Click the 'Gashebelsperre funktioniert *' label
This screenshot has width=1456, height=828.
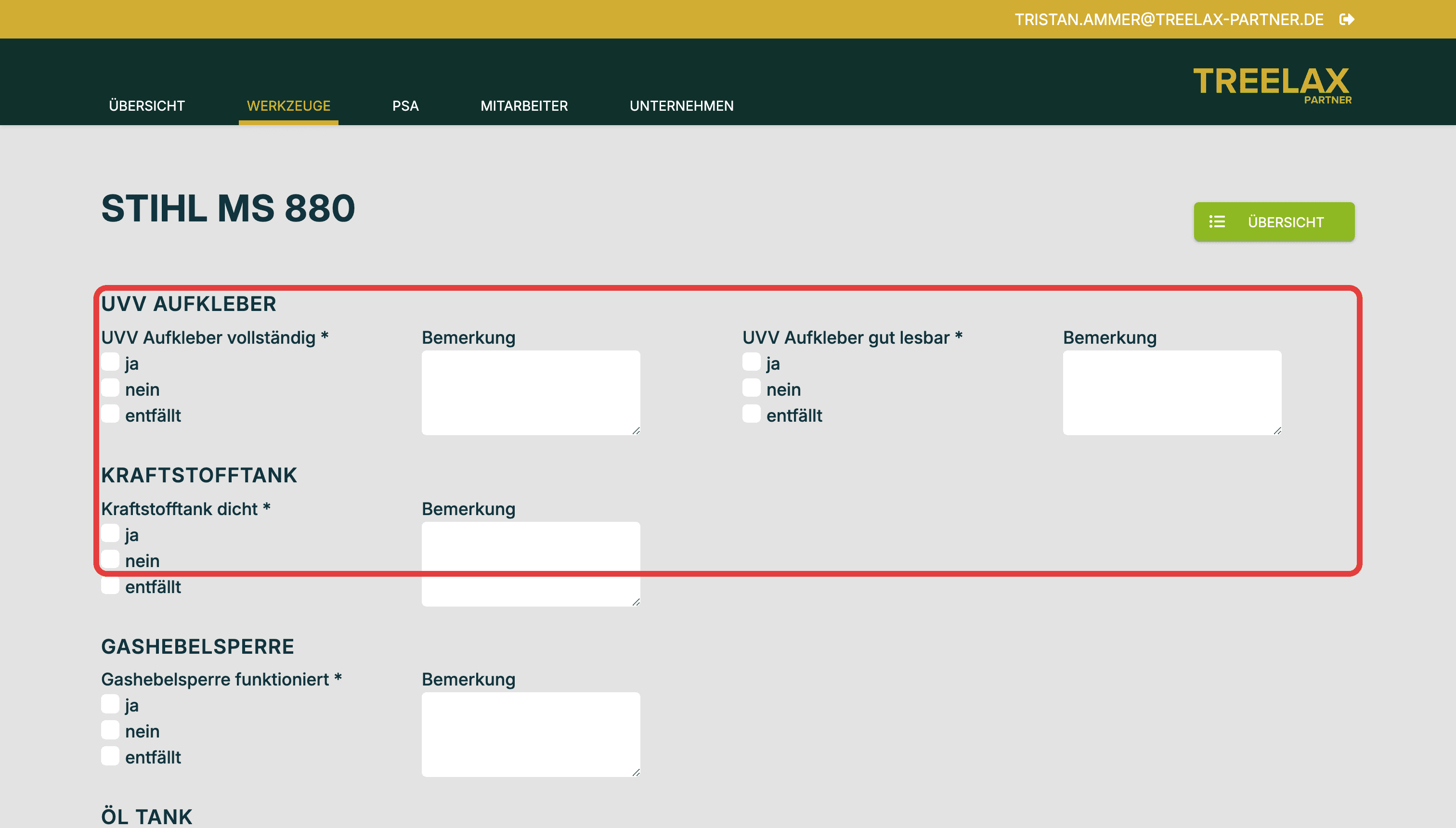pyautogui.click(x=222, y=680)
